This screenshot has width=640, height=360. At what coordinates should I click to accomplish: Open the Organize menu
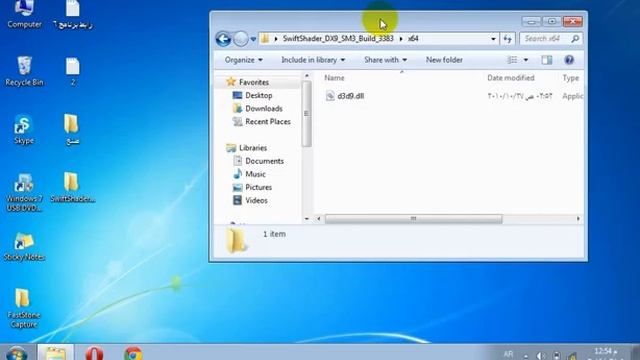click(243, 60)
